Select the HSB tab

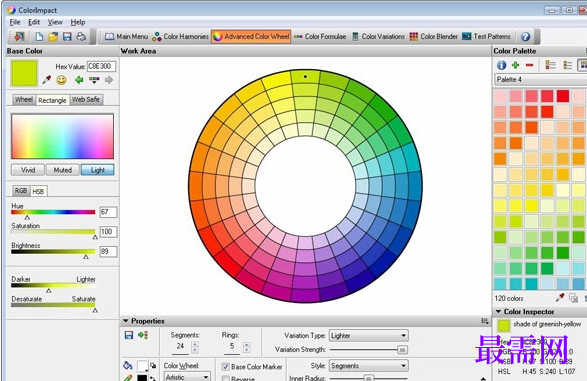pyautogui.click(x=38, y=191)
